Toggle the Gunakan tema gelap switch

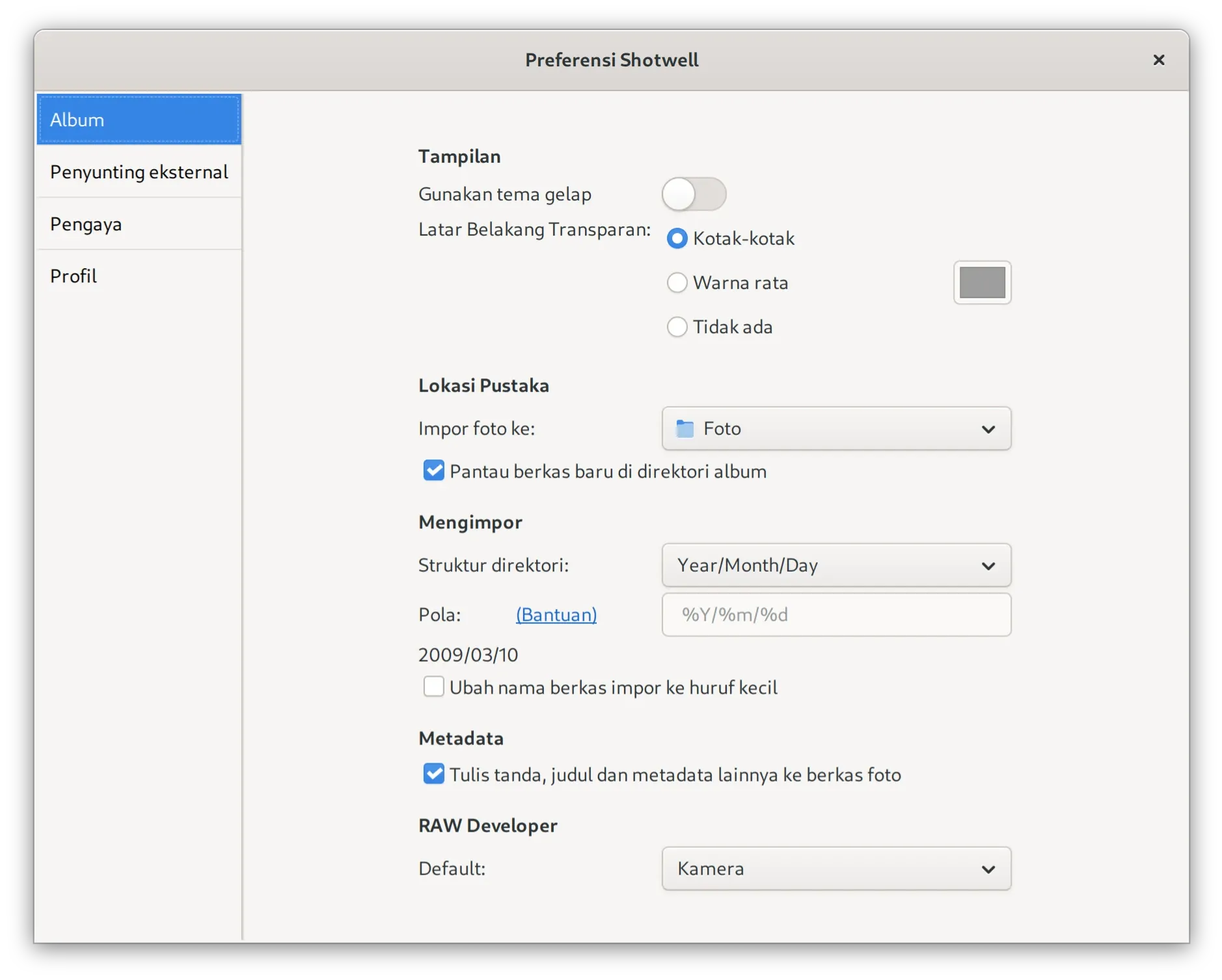click(x=694, y=194)
